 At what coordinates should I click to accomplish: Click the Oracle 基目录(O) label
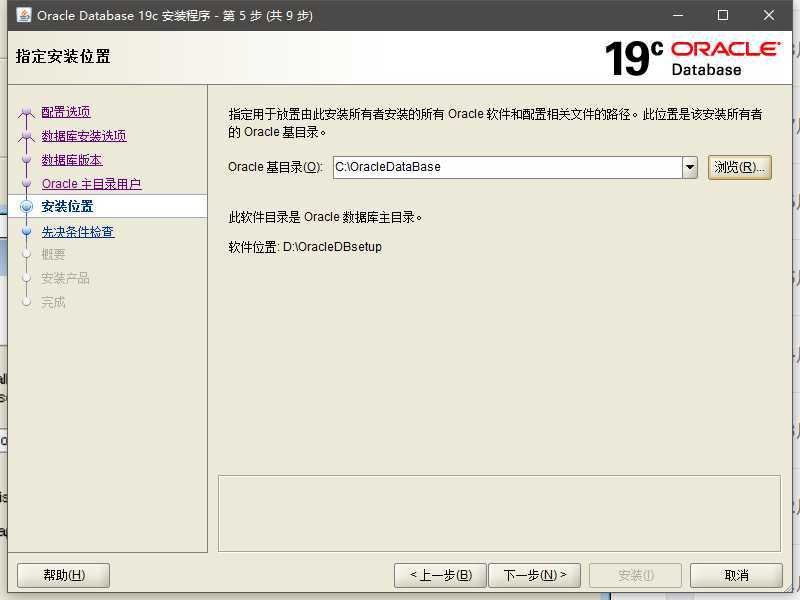276,167
